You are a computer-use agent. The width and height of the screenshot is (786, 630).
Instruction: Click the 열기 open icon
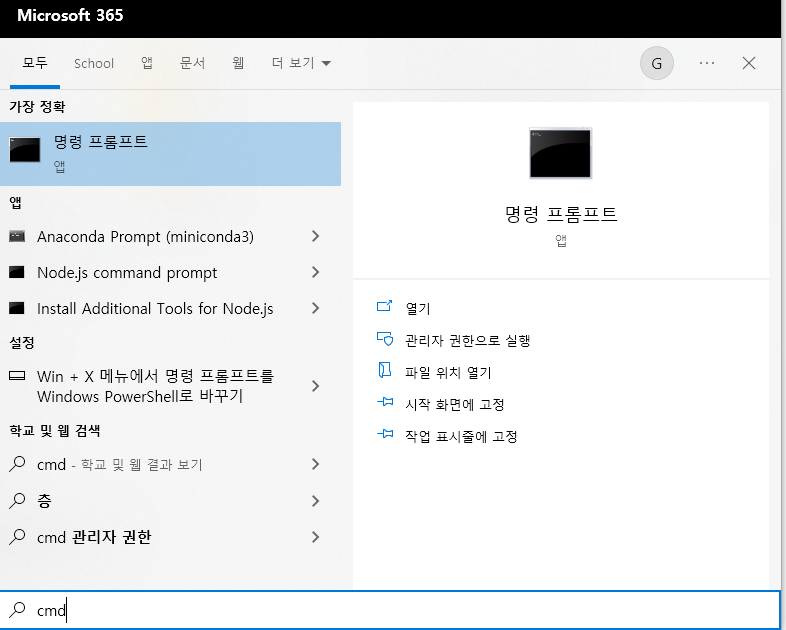click(384, 306)
